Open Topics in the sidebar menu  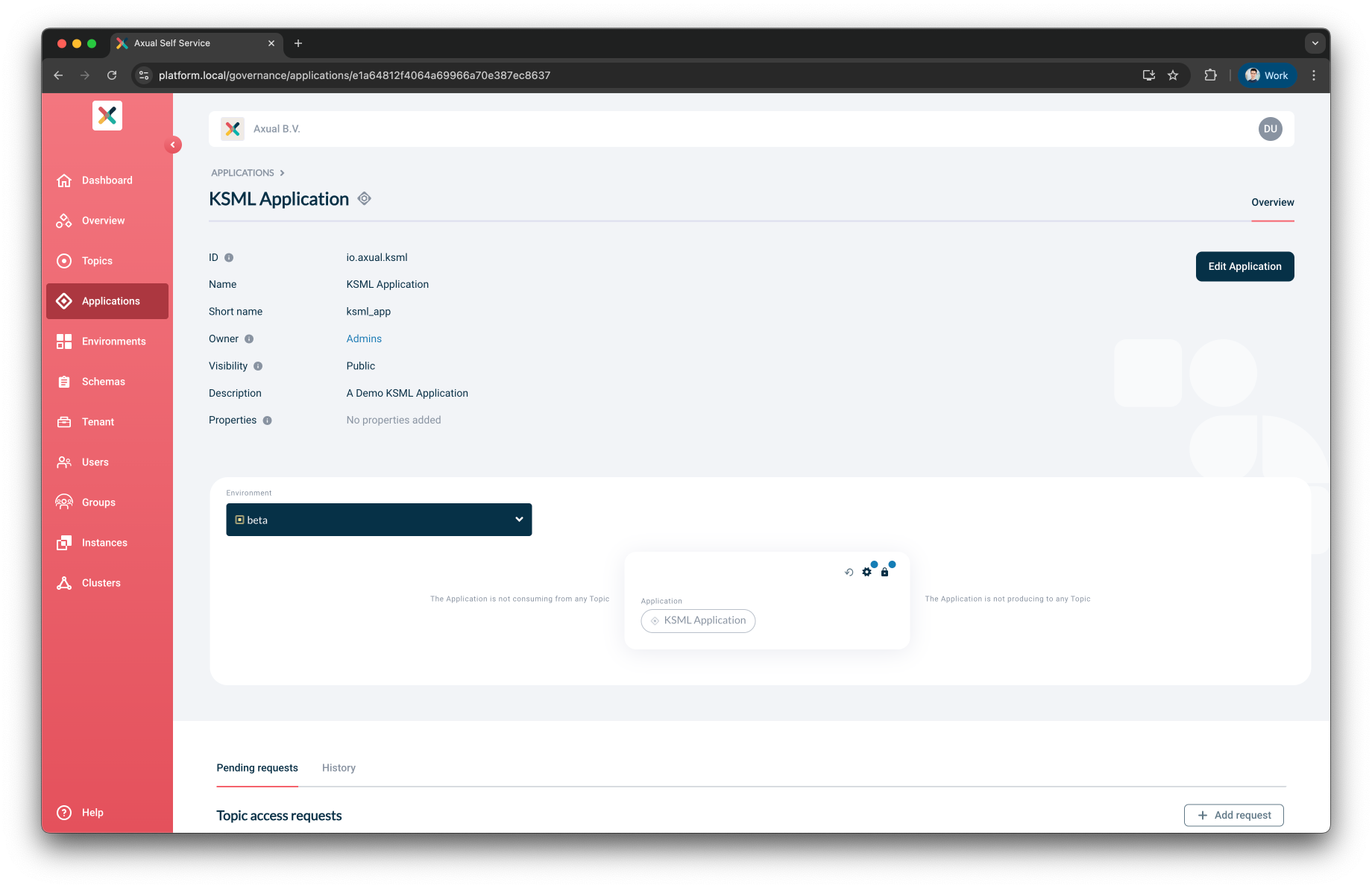point(97,261)
